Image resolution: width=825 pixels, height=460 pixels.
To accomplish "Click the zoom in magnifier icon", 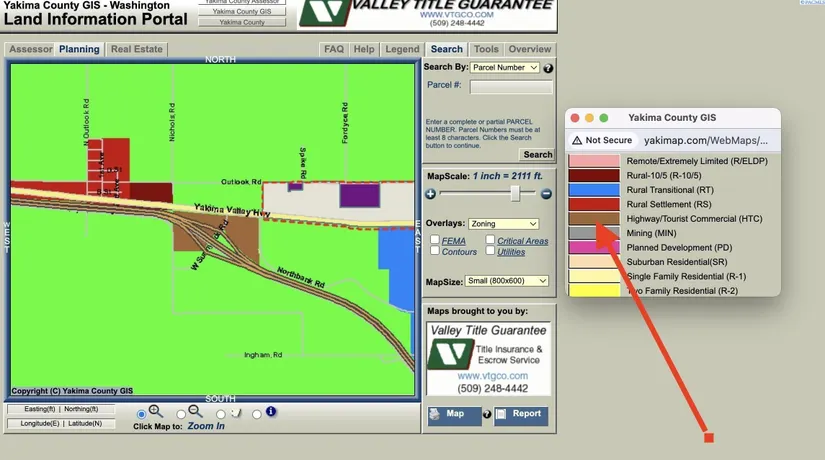I will (x=155, y=412).
